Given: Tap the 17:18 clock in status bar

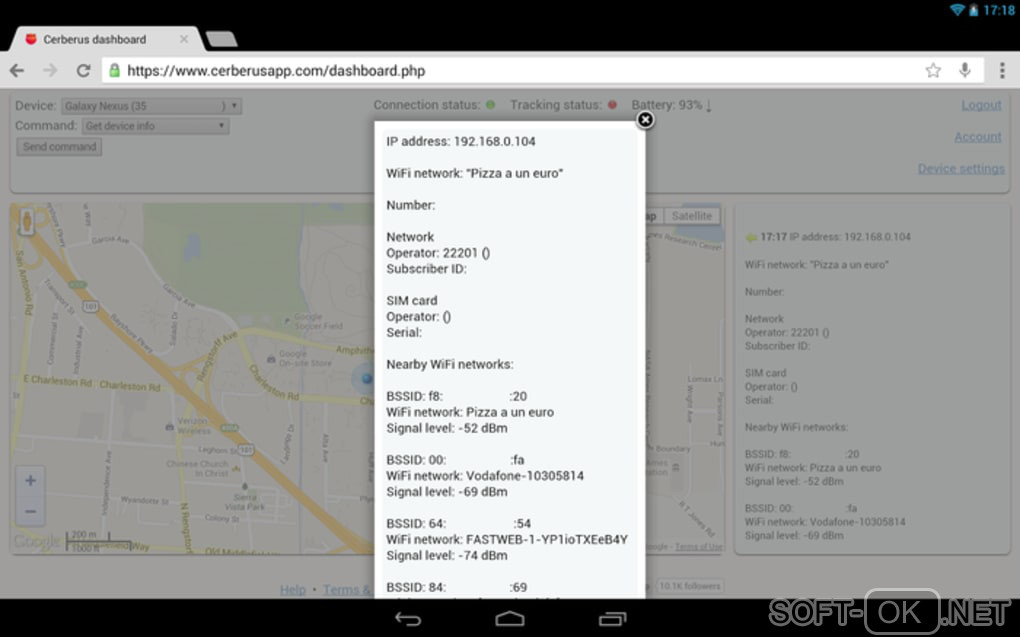Looking at the screenshot, I should (x=999, y=10).
